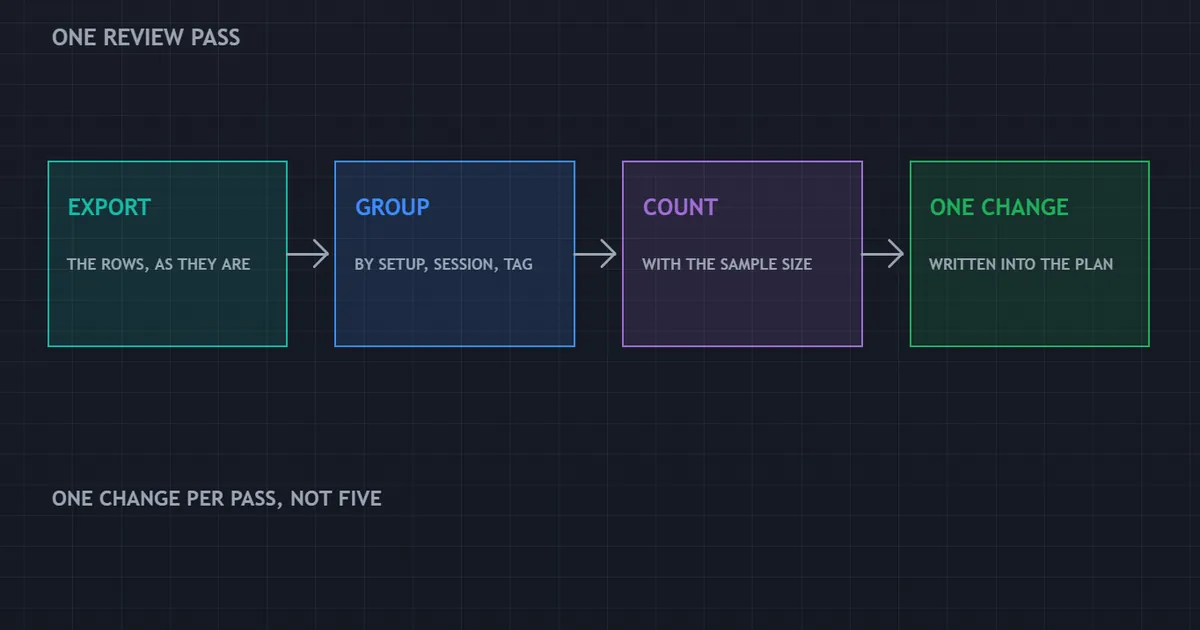Image resolution: width=1200 pixels, height=630 pixels.
Task: Select the 'COUNT' step title
Action: pyautogui.click(x=680, y=207)
